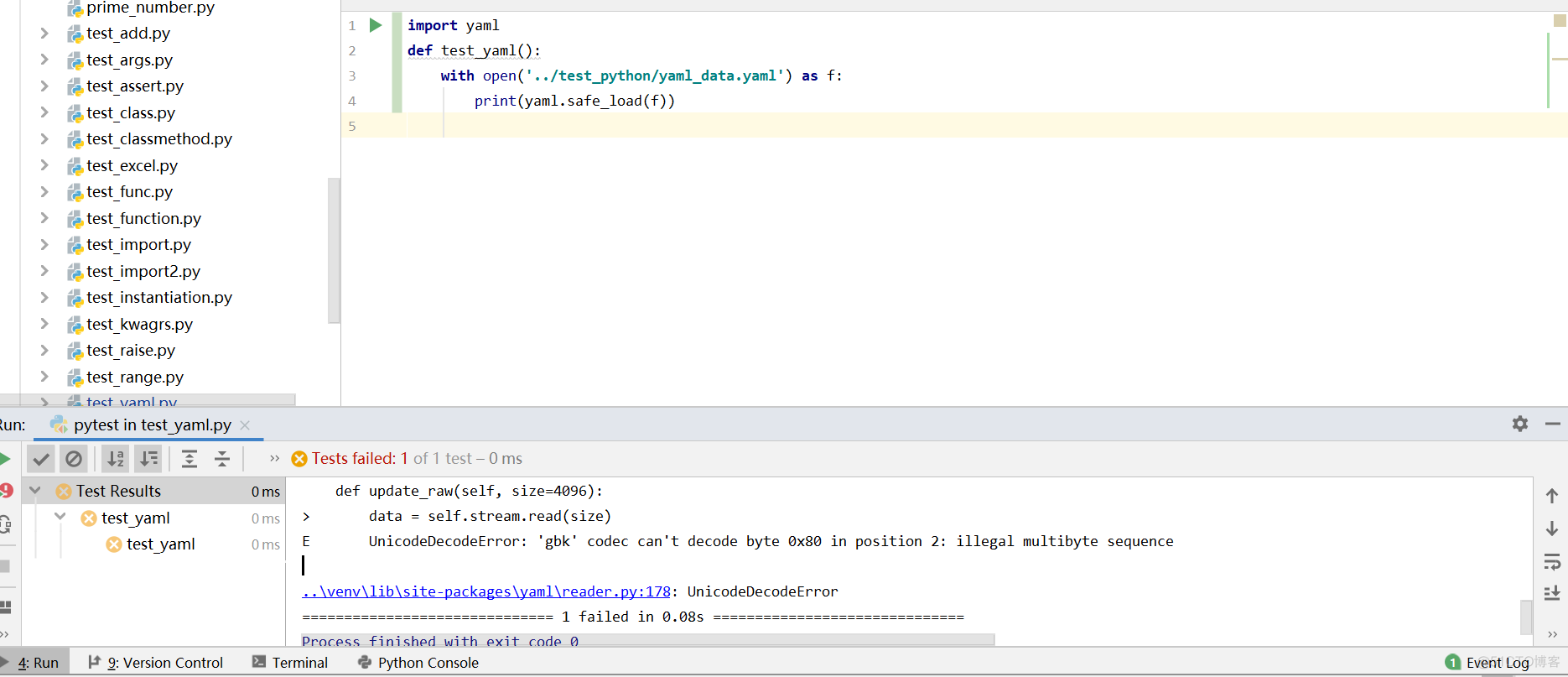
Task: Collapse the Test Results root node
Action: click(35, 490)
